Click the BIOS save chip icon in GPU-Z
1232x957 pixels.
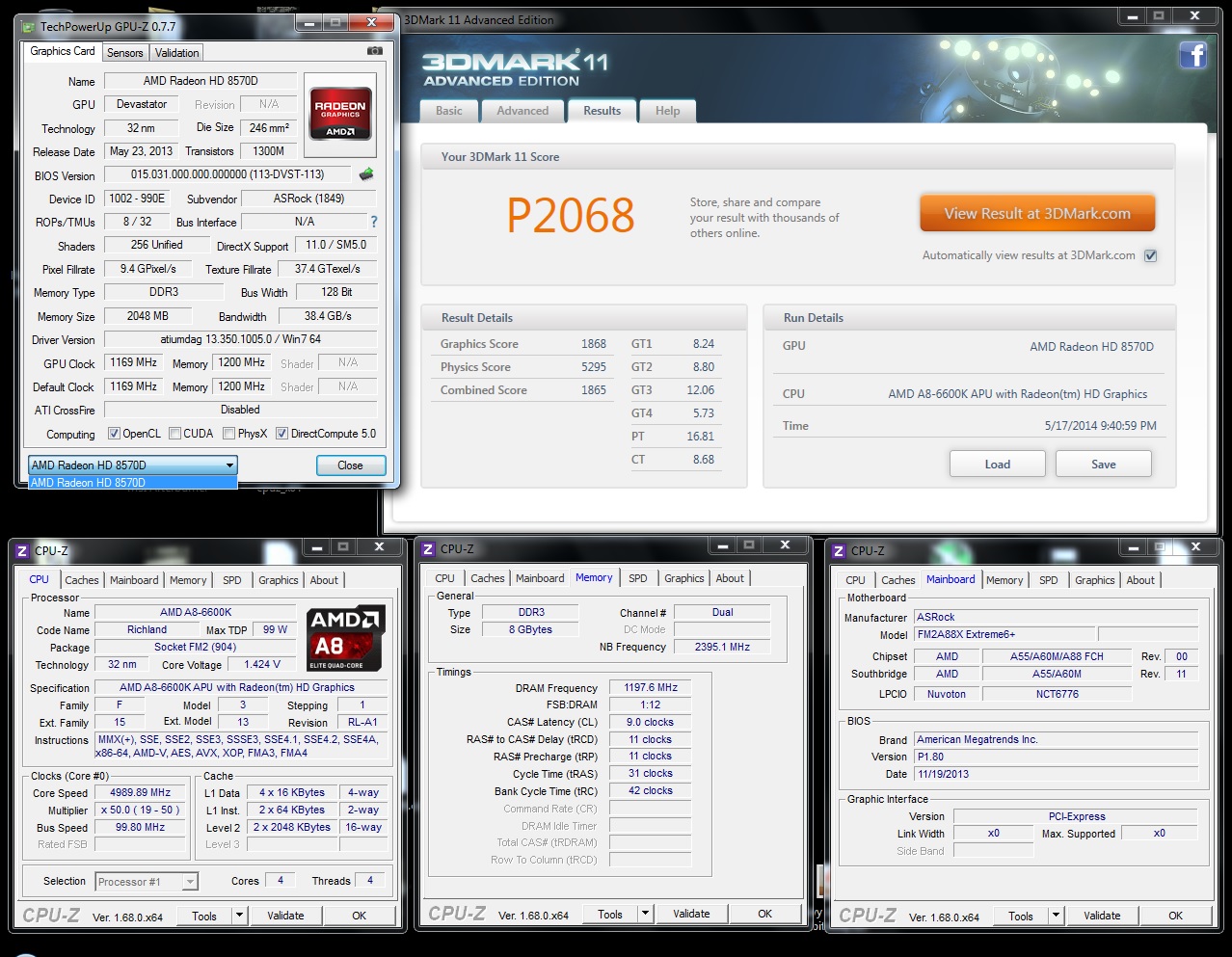pos(366,174)
